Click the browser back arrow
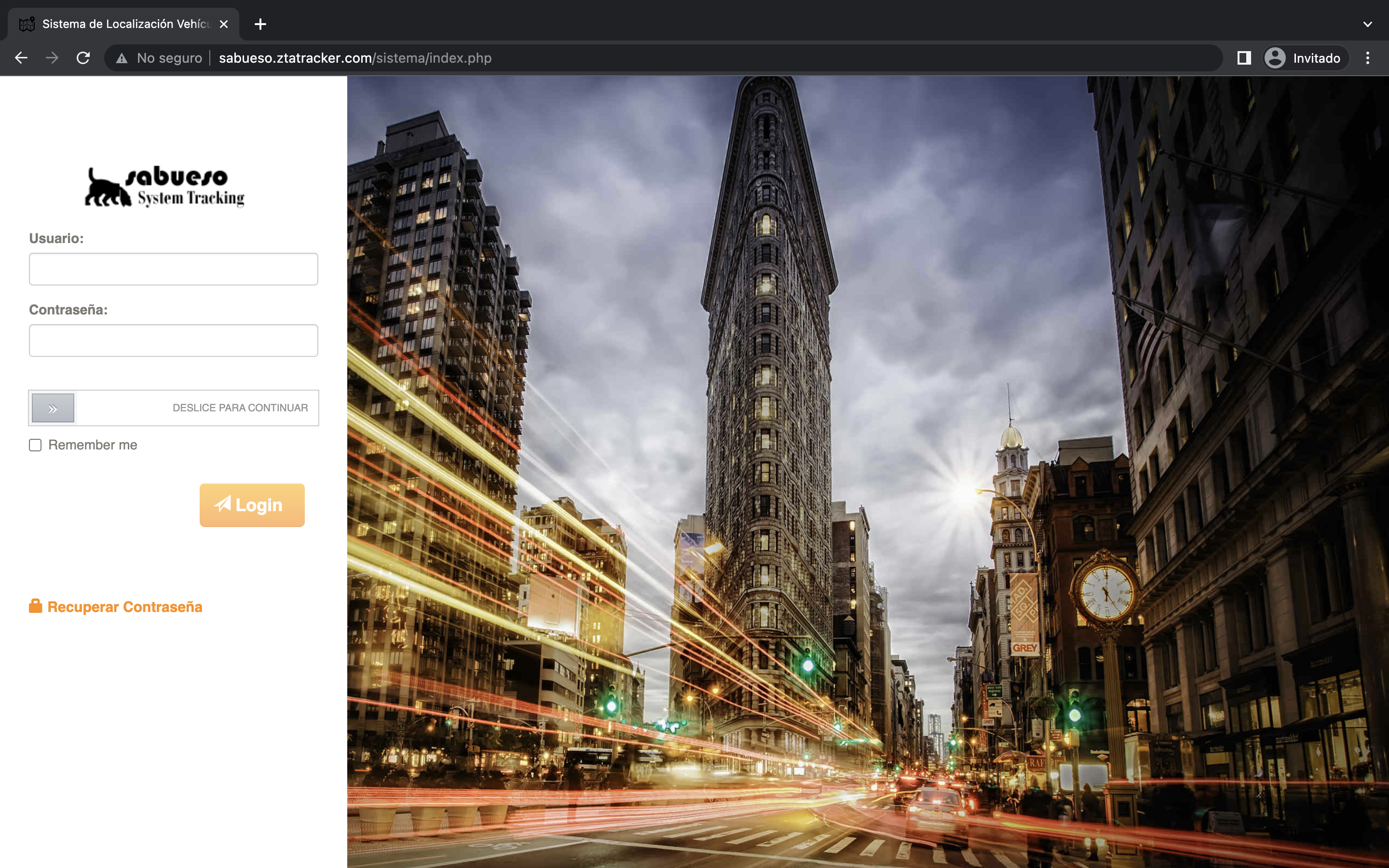1389x868 pixels. pyautogui.click(x=21, y=58)
